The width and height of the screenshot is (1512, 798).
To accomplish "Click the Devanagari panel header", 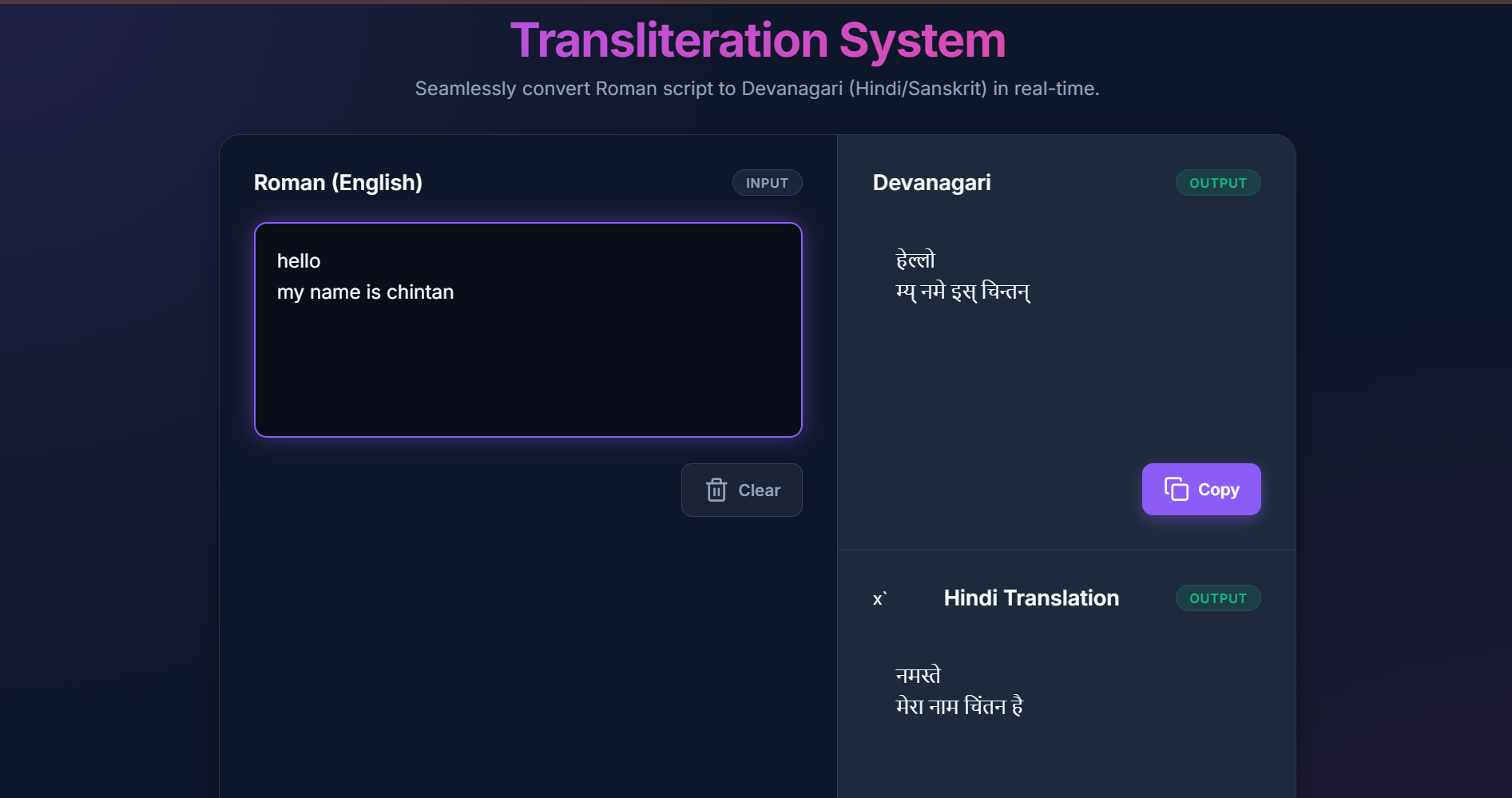I will [931, 182].
